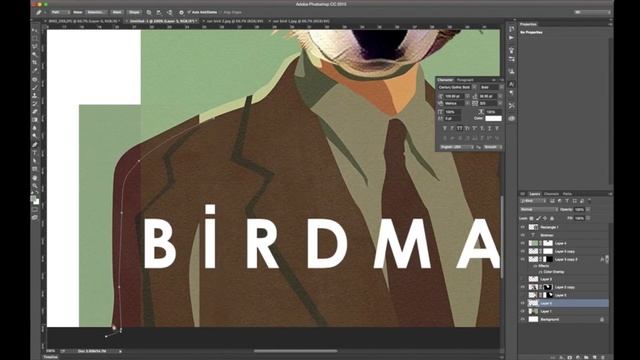Switch to the Paths tab

click(x=567, y=194)
